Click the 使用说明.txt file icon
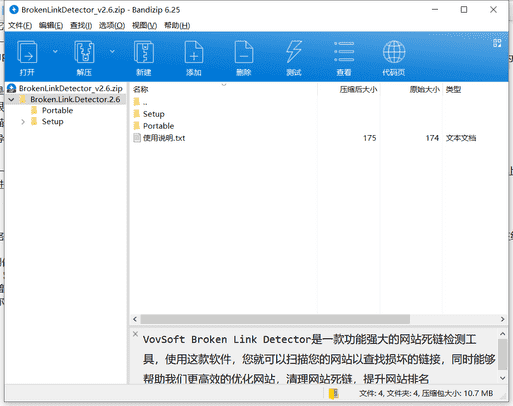 (x=137, y=138)
